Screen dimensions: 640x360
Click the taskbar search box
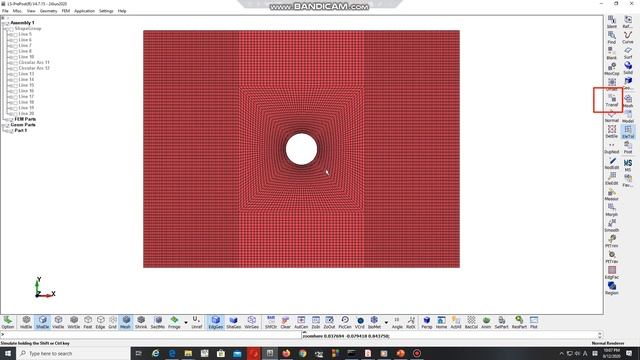point(73,353)
